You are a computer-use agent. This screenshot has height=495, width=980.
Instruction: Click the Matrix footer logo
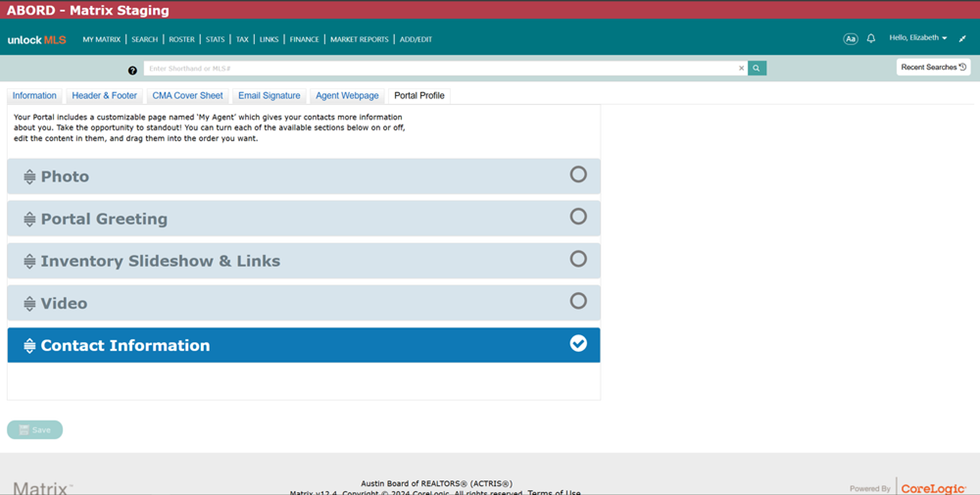(x=42, y=488)
